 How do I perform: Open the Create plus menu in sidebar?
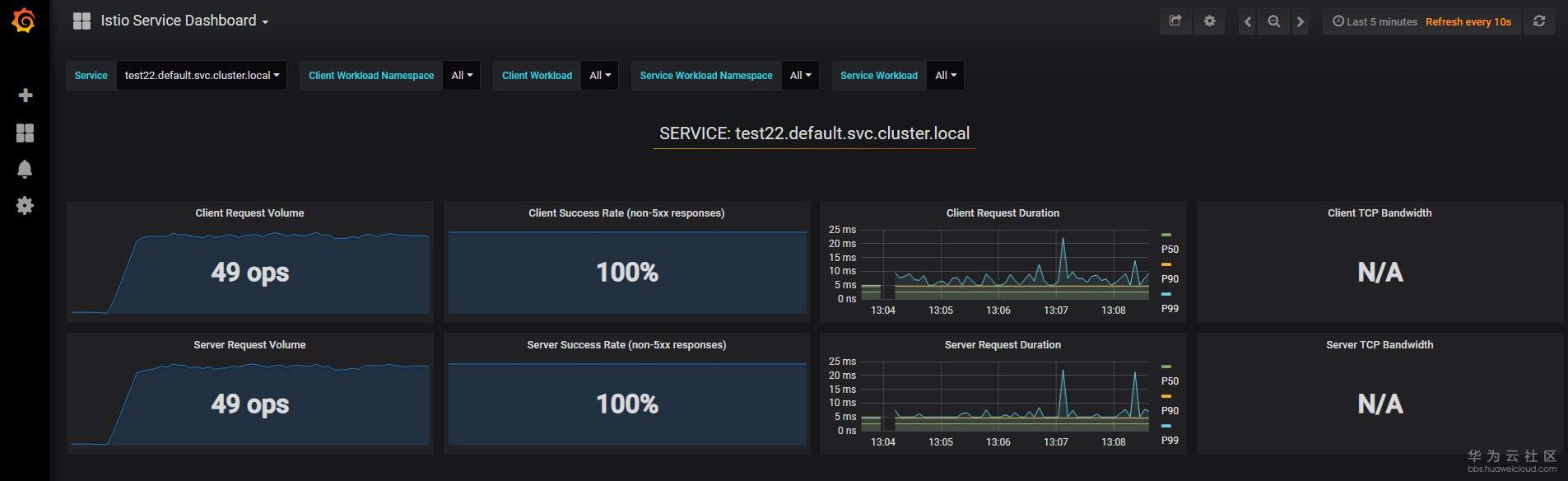coord(25,96)
